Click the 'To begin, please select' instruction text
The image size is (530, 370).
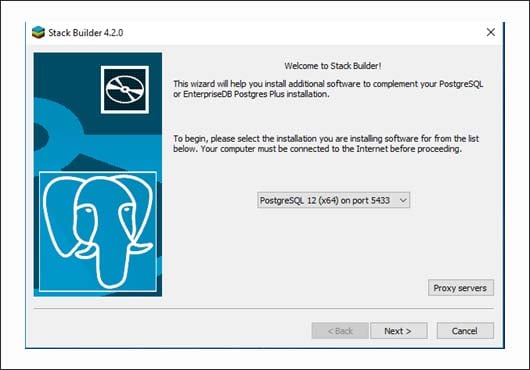pyautogui.click(x=326, y=144)
